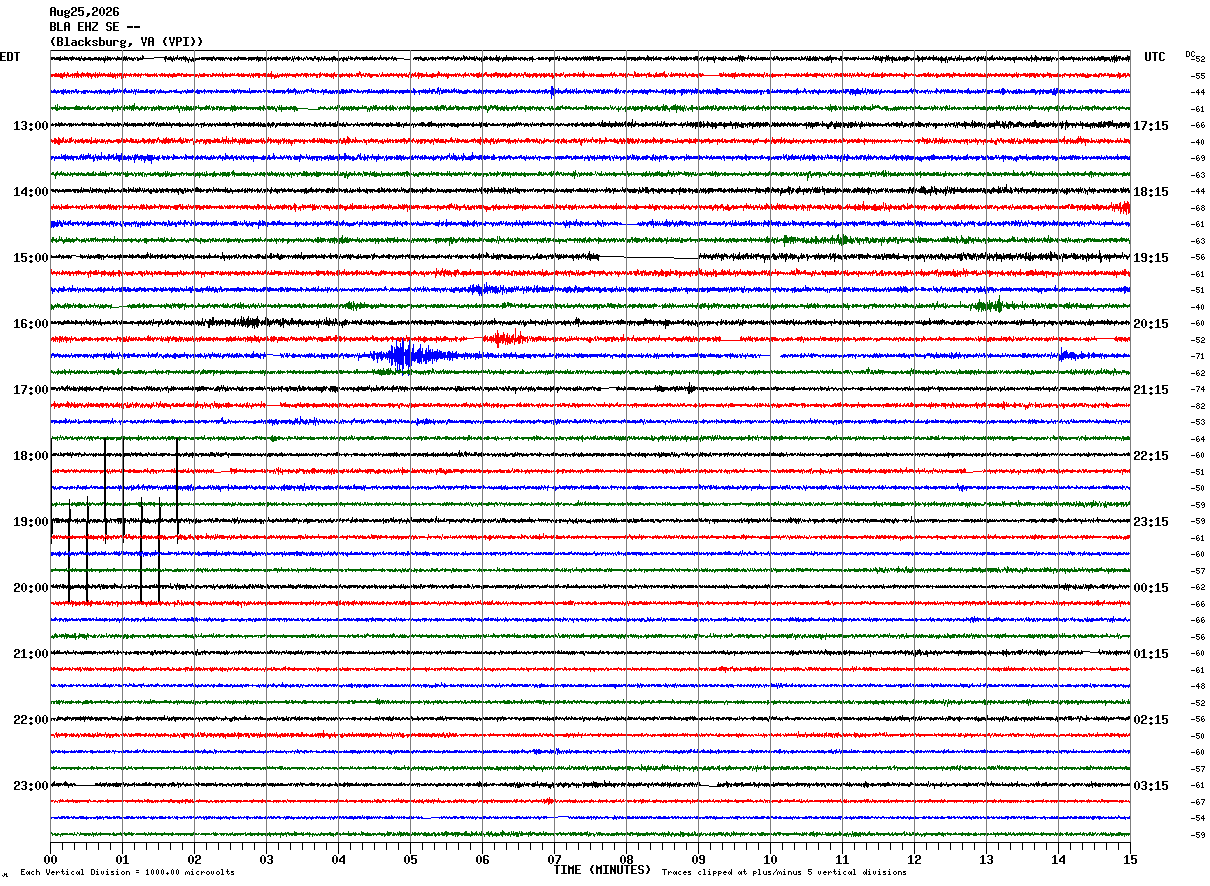1210x886 pixels.
Task: Select the 20:15 UTC label
Action: pos(1151,324)
